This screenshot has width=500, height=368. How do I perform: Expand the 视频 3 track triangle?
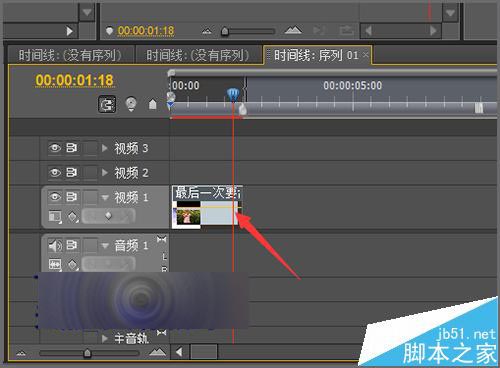click(105, 148)
